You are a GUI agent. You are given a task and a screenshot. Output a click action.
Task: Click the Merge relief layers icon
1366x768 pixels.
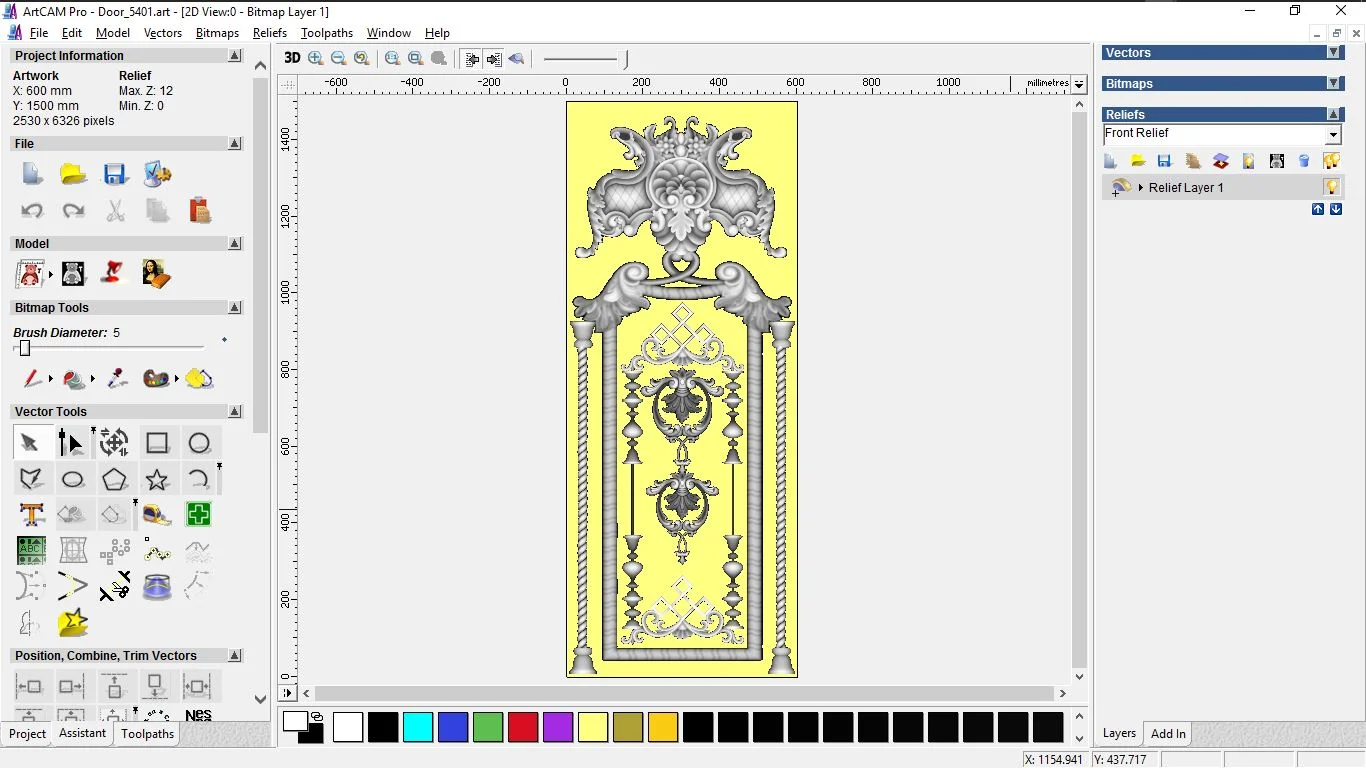[1220, 161]
